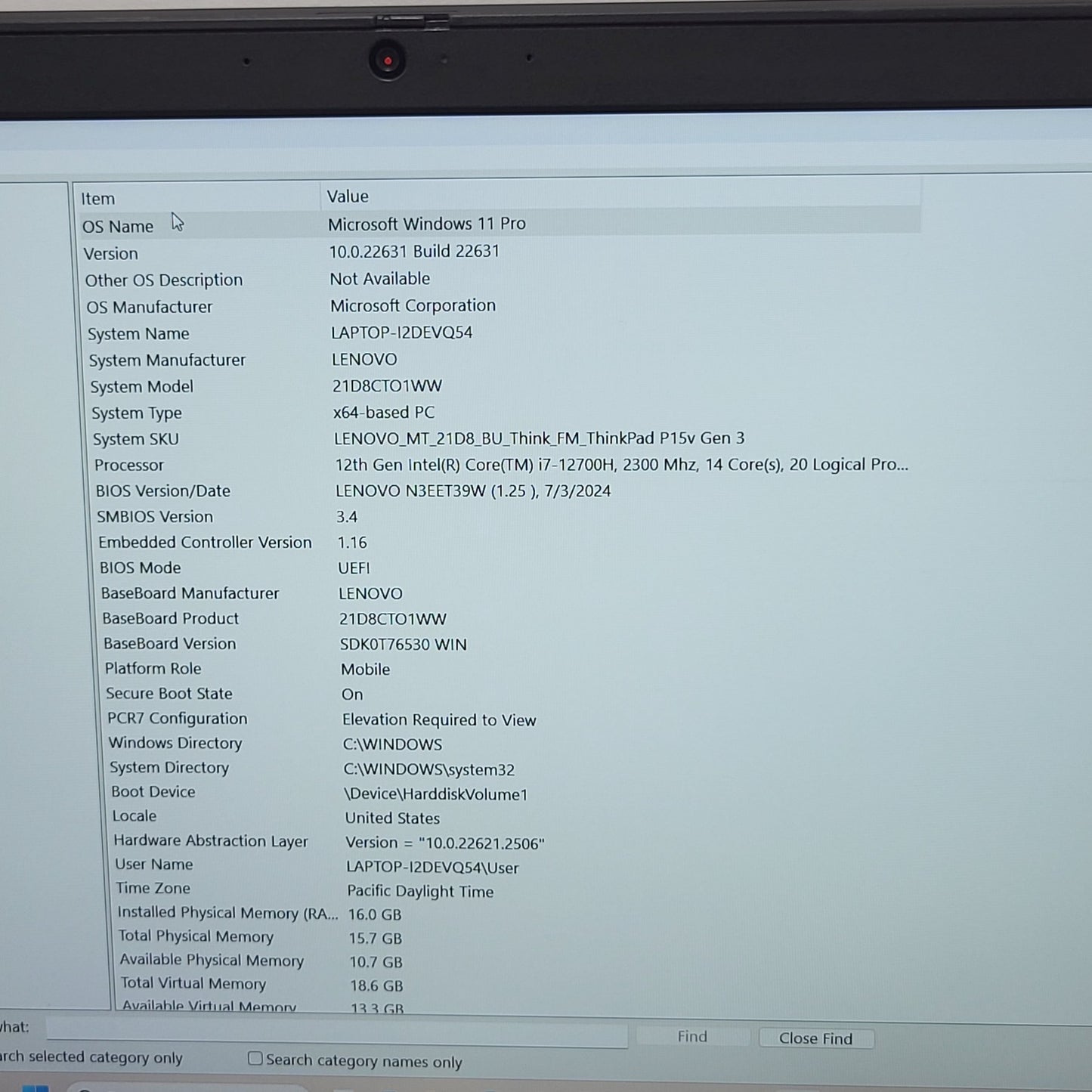Image resolution: width=1092 pixels, height=1092 pixels.
Task: Click the Close Find button
Action: coord(816,1038)
